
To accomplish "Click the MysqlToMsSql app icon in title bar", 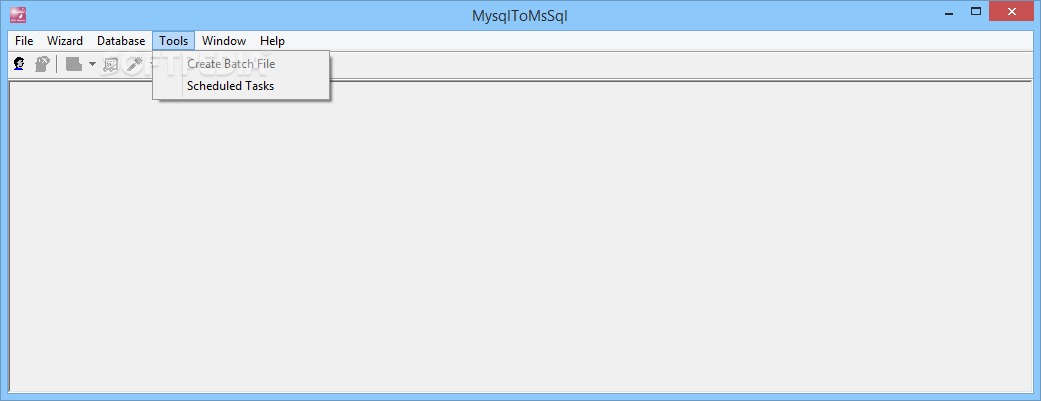I will click(19, 14).
